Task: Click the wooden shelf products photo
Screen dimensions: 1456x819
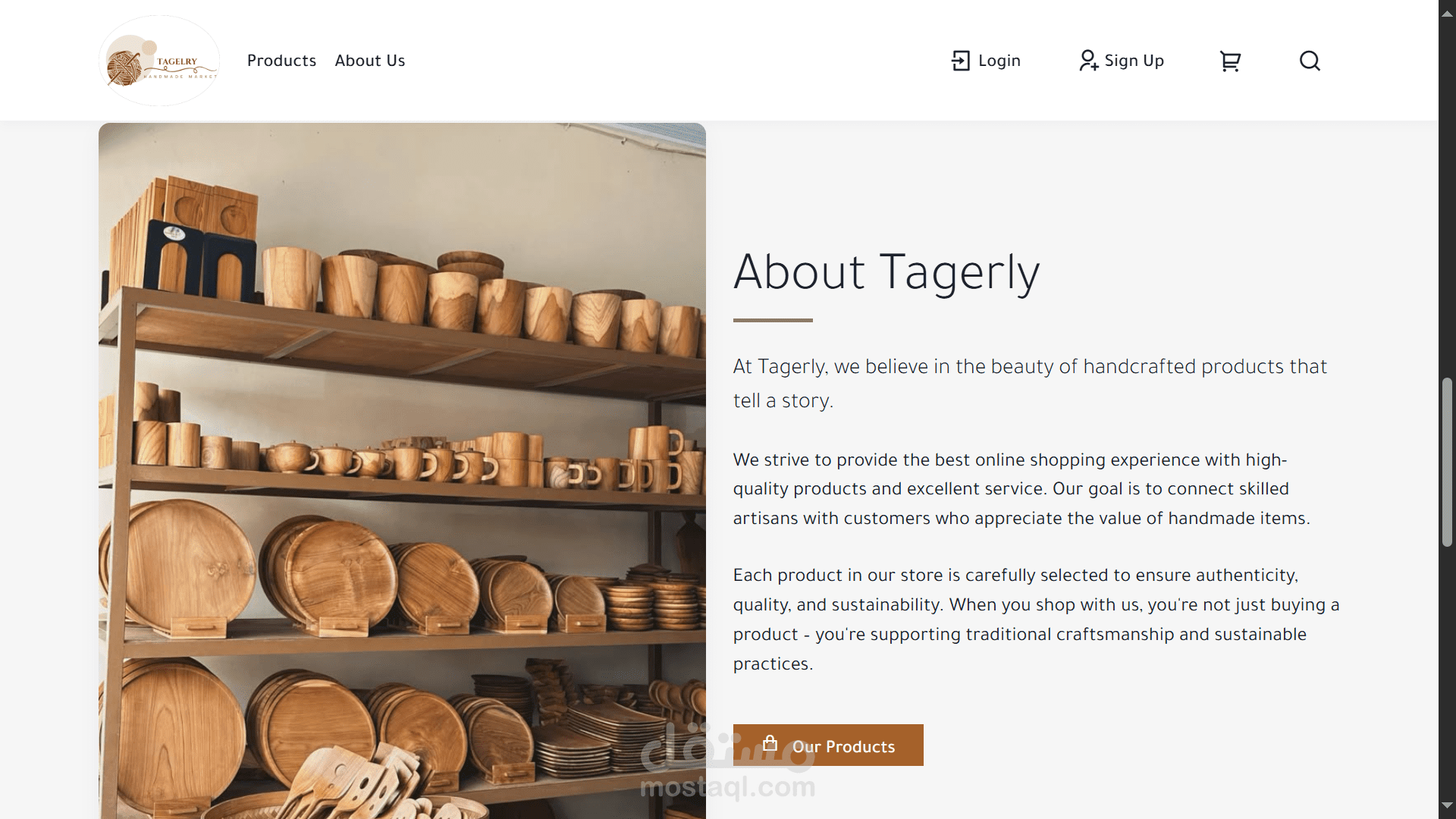Action: click(402, 470)
